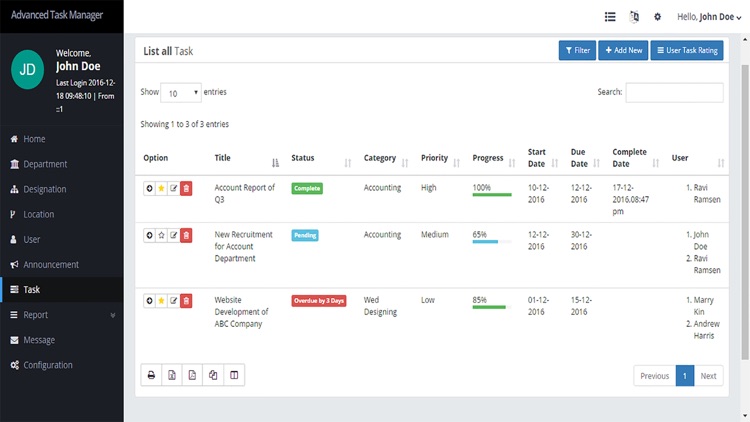Viewport: 750px width, 422px height.
Task: Edit the Website Development of ABC Company task
Action: pyautogui.click(x=174, y=301)
